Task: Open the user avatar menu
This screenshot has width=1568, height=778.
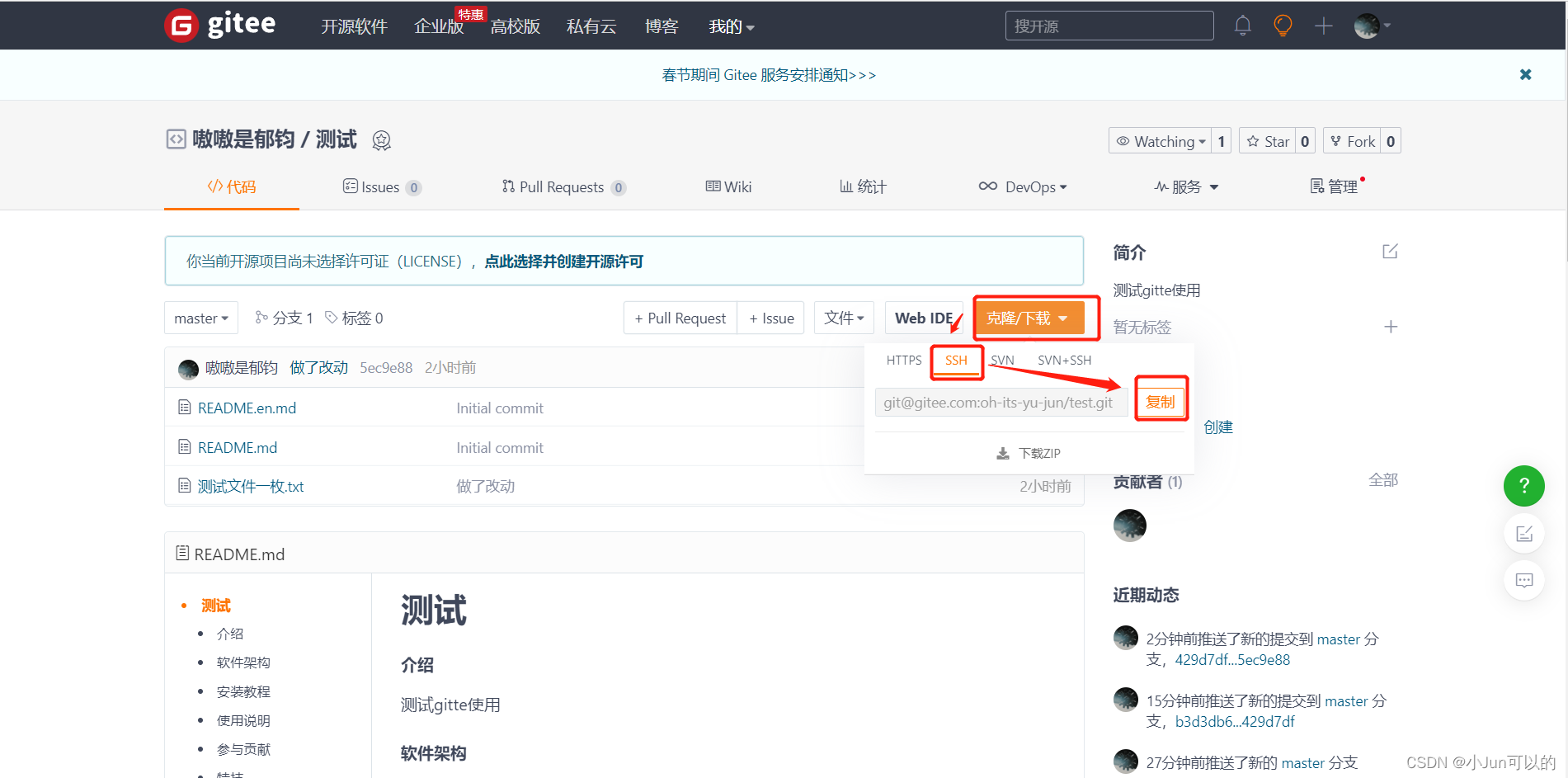Action: 1372,26
